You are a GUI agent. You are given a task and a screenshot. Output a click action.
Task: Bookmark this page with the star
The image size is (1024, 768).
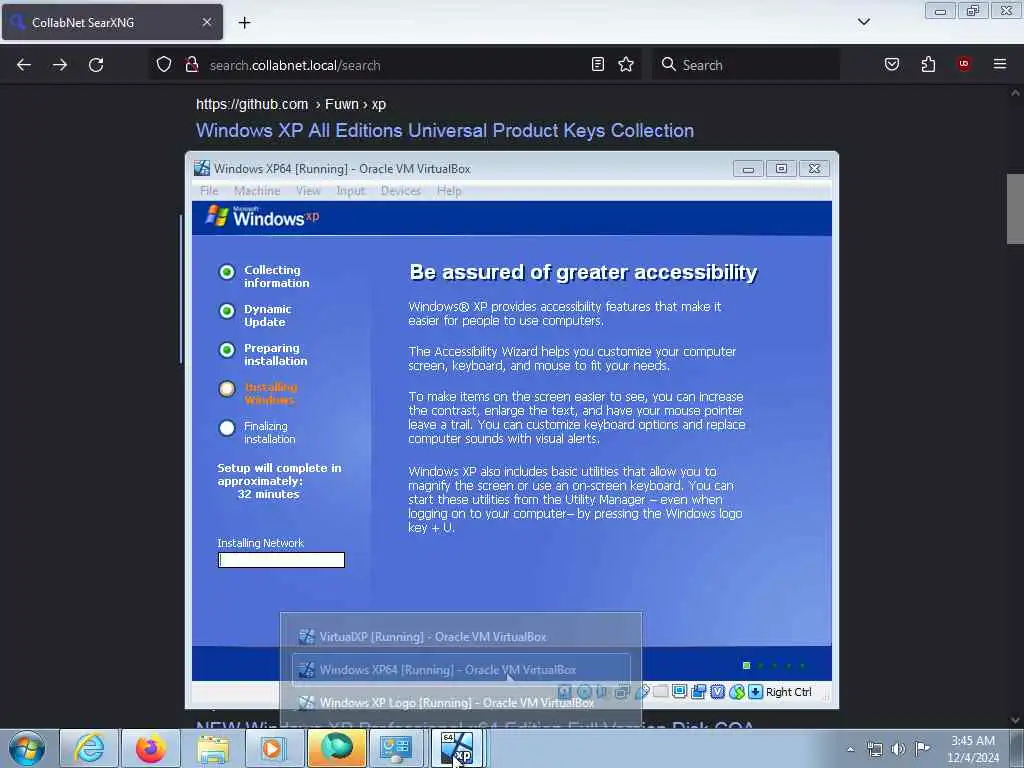point(626,65)
